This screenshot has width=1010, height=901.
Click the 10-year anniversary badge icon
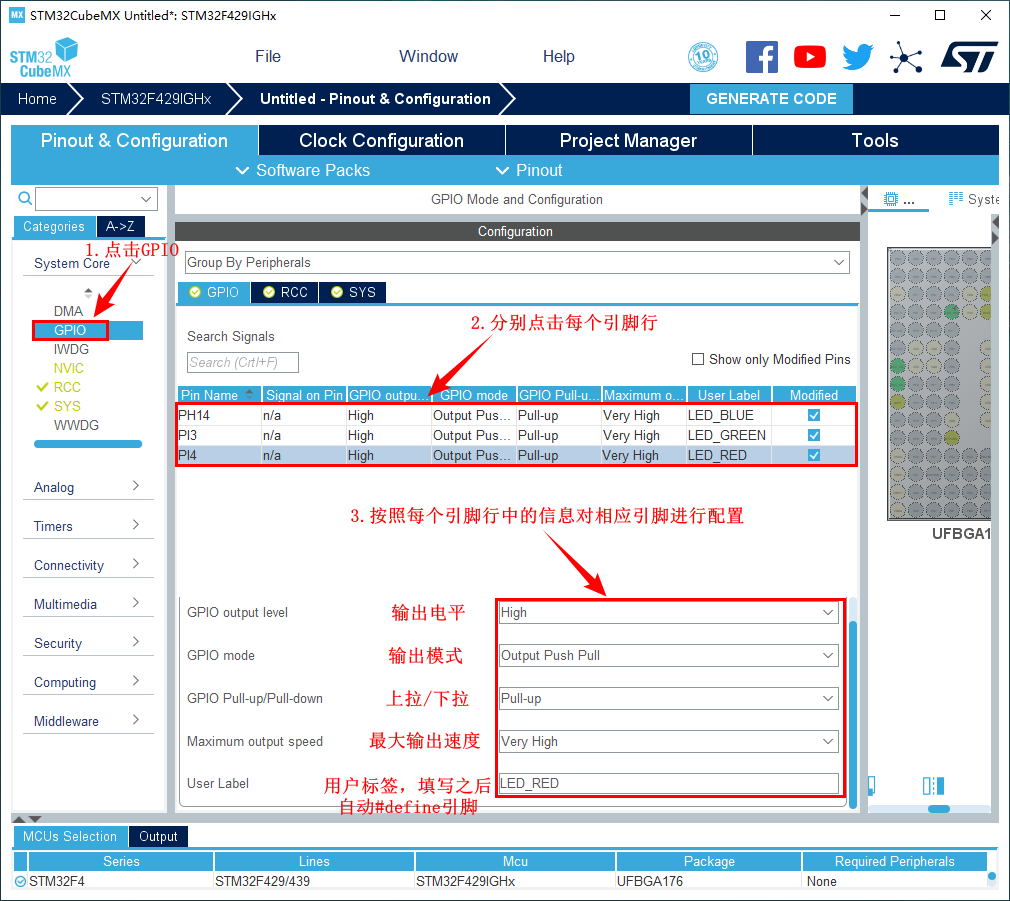coord(704,57)
